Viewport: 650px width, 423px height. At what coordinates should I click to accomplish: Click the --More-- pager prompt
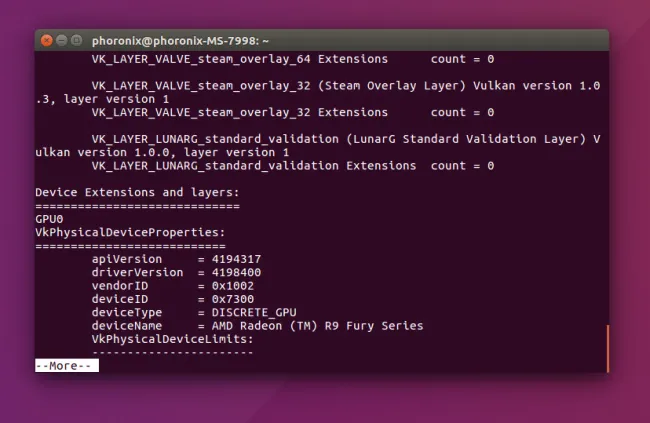(x=67, y=366)
